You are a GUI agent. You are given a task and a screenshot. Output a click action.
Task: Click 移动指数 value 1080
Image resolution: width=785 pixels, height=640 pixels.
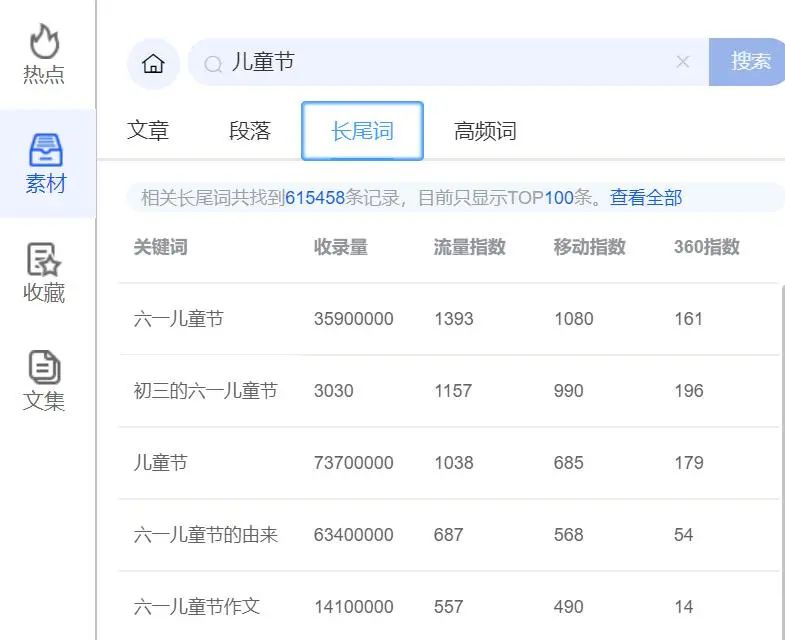[x=574, y=319]
